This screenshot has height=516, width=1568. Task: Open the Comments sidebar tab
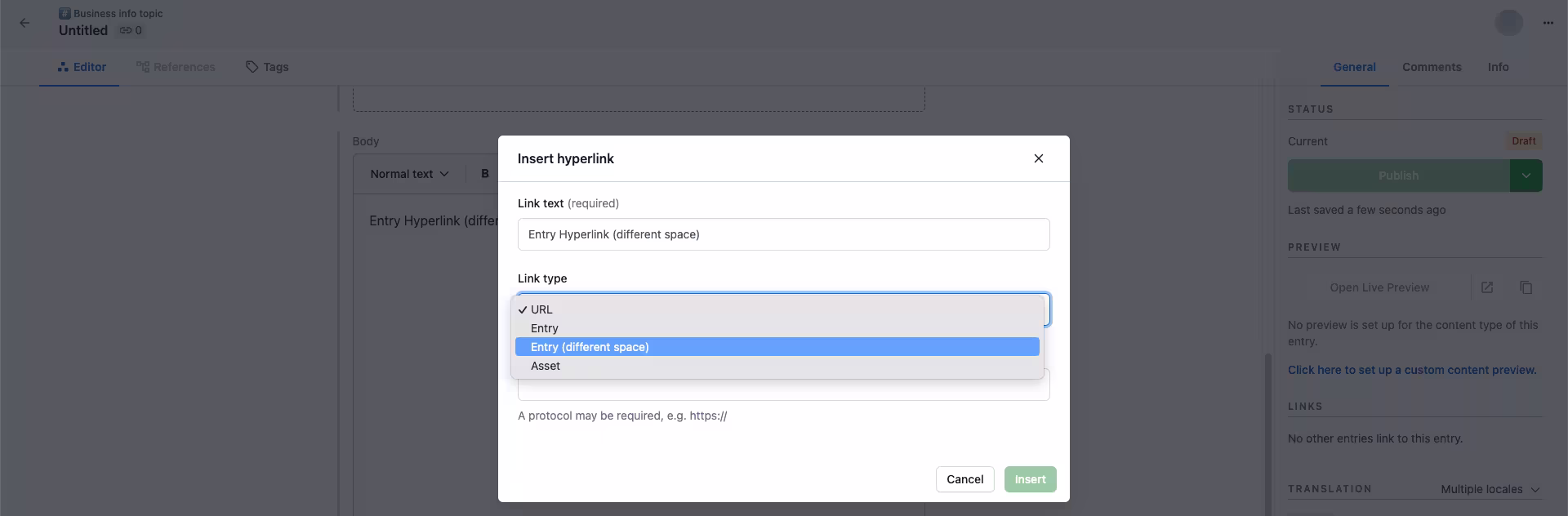coord(1432,67)
